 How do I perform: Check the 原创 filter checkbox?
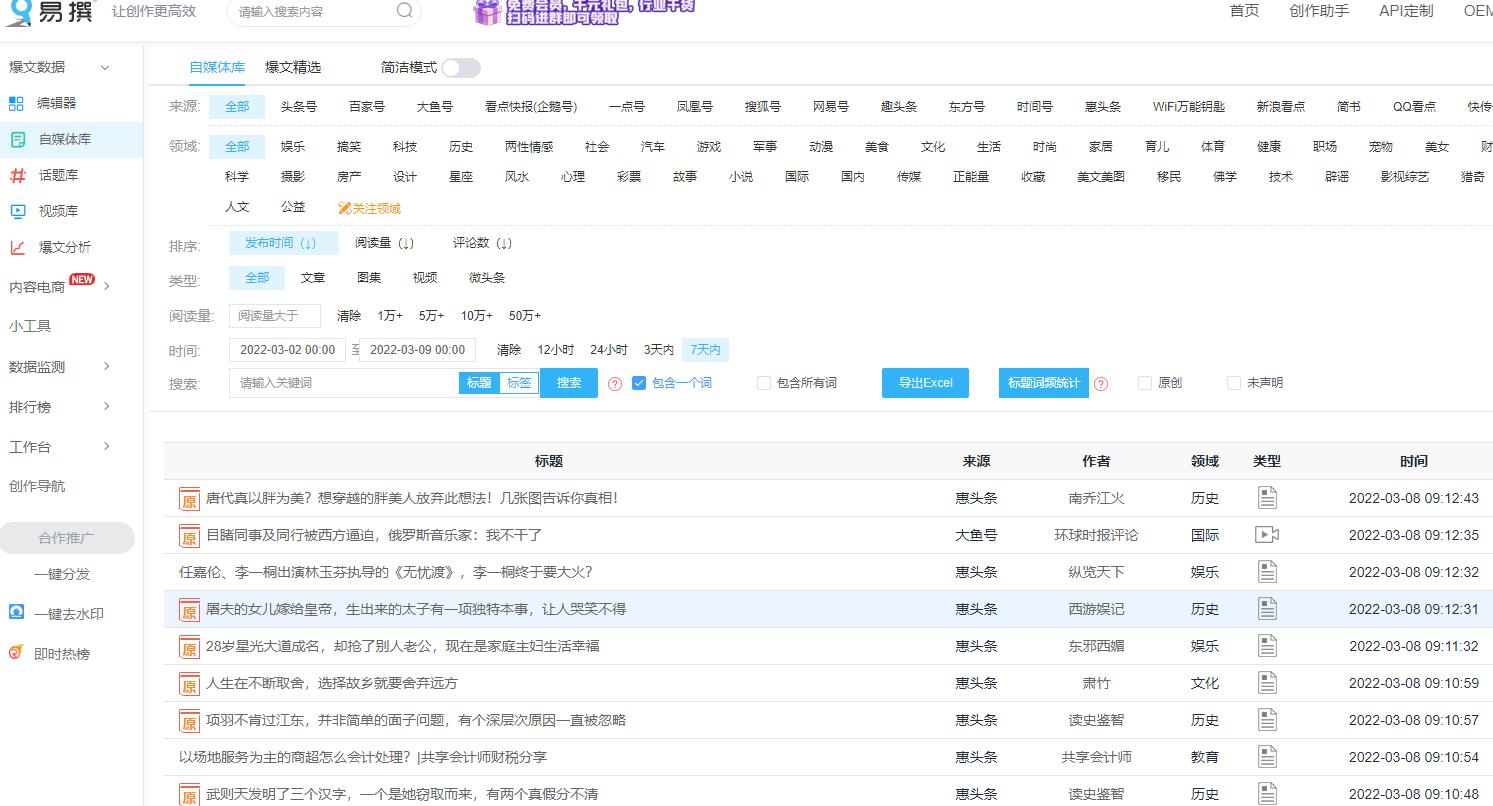click(1143, 382)
